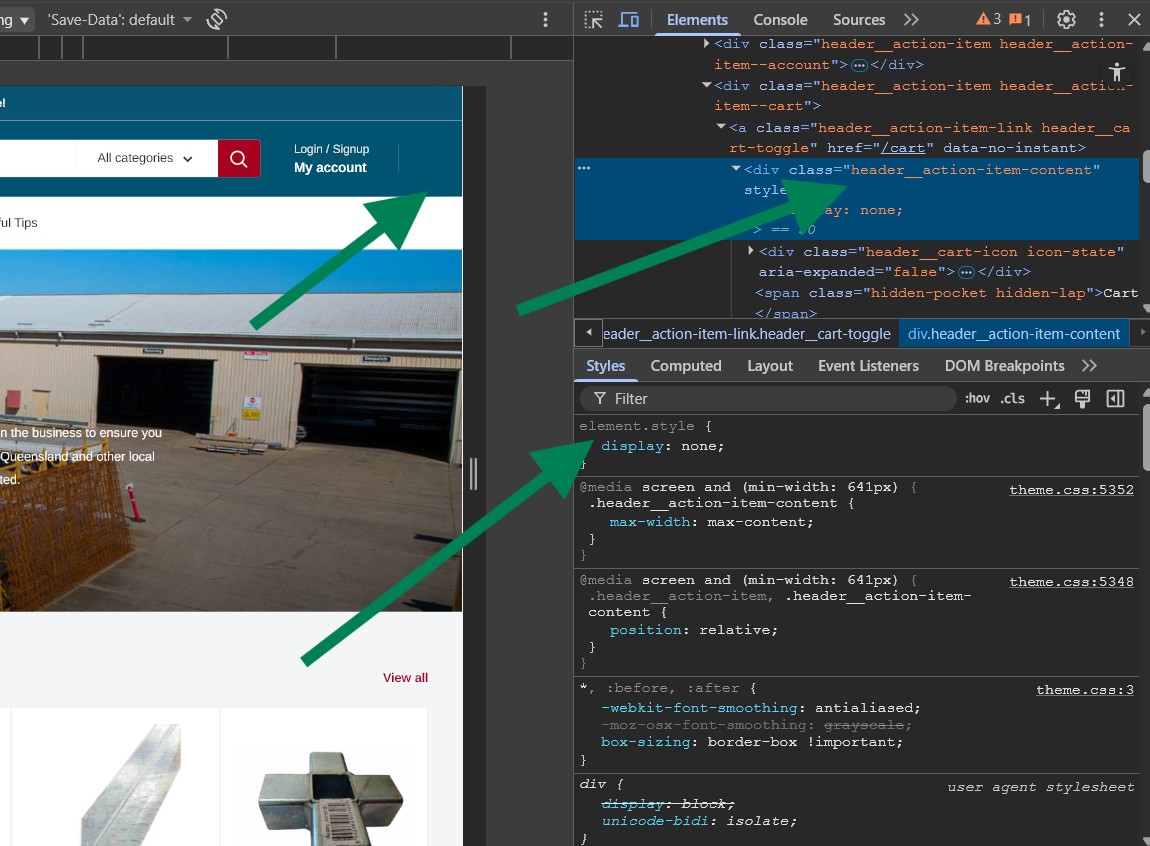Image resolution: width=1150 pixels, height=846 pixels.
Task: Open the All categories dropdown
Action: coord(145,158)
